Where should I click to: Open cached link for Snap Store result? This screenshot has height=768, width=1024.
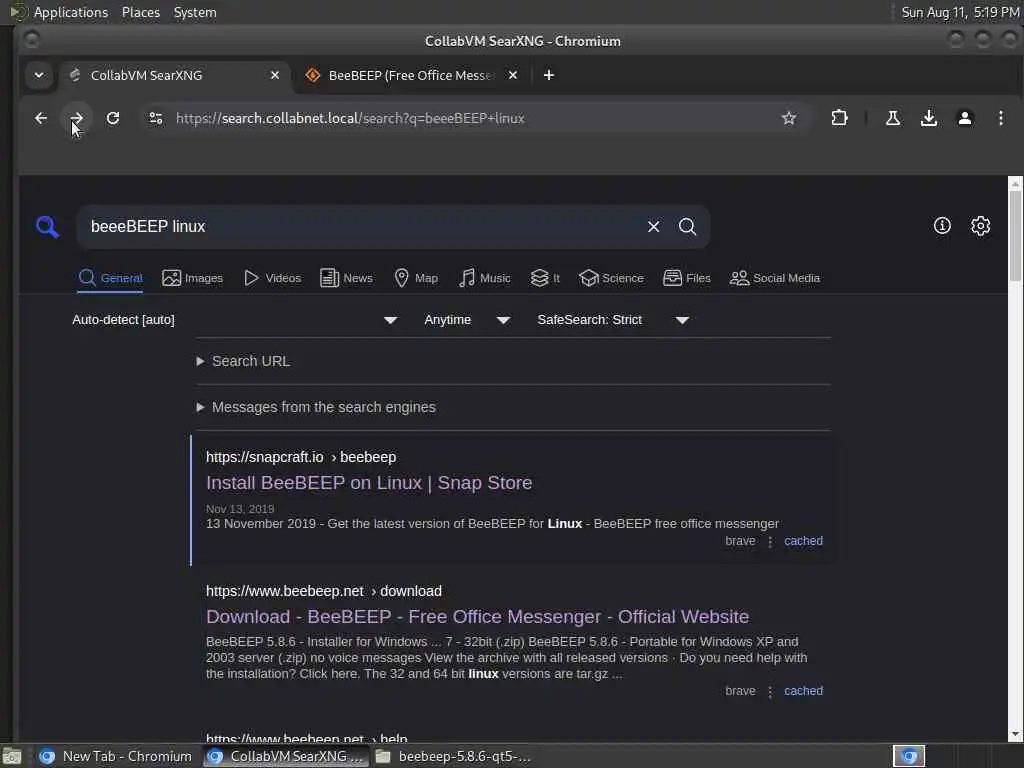click(x=803, y=541)
